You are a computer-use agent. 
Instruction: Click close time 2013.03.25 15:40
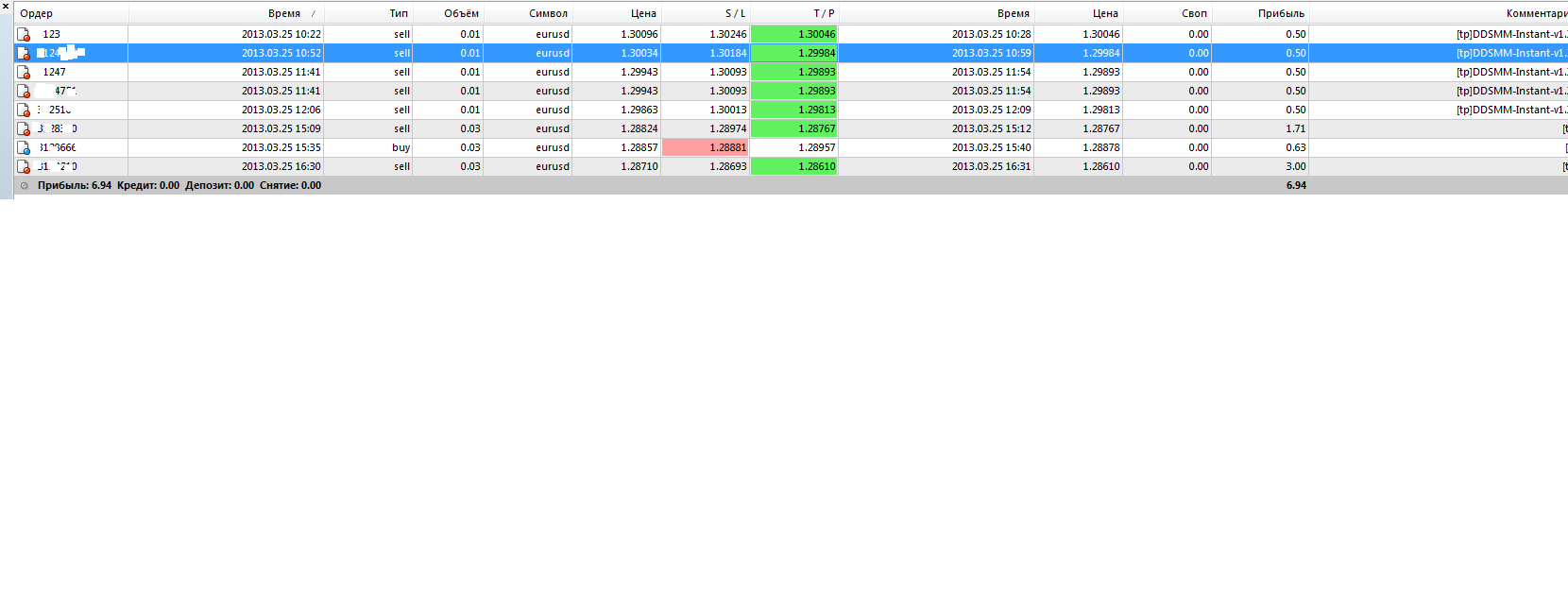[x=992, y=147]
